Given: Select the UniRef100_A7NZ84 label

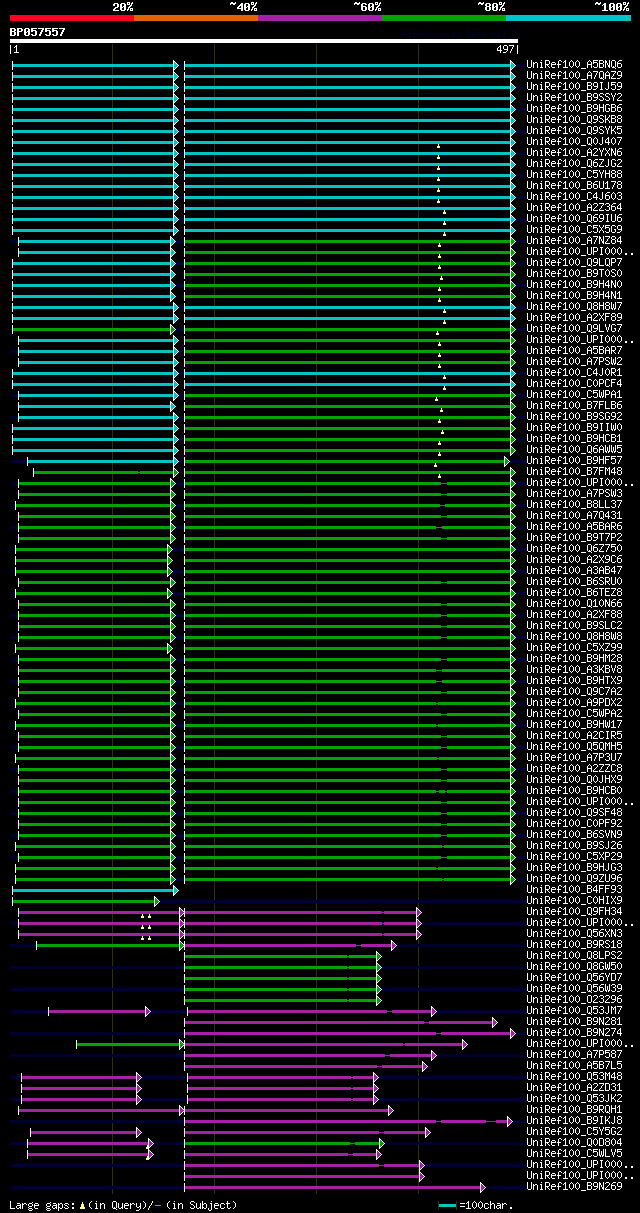Looking at the screenshot, I should pos(574,240).
